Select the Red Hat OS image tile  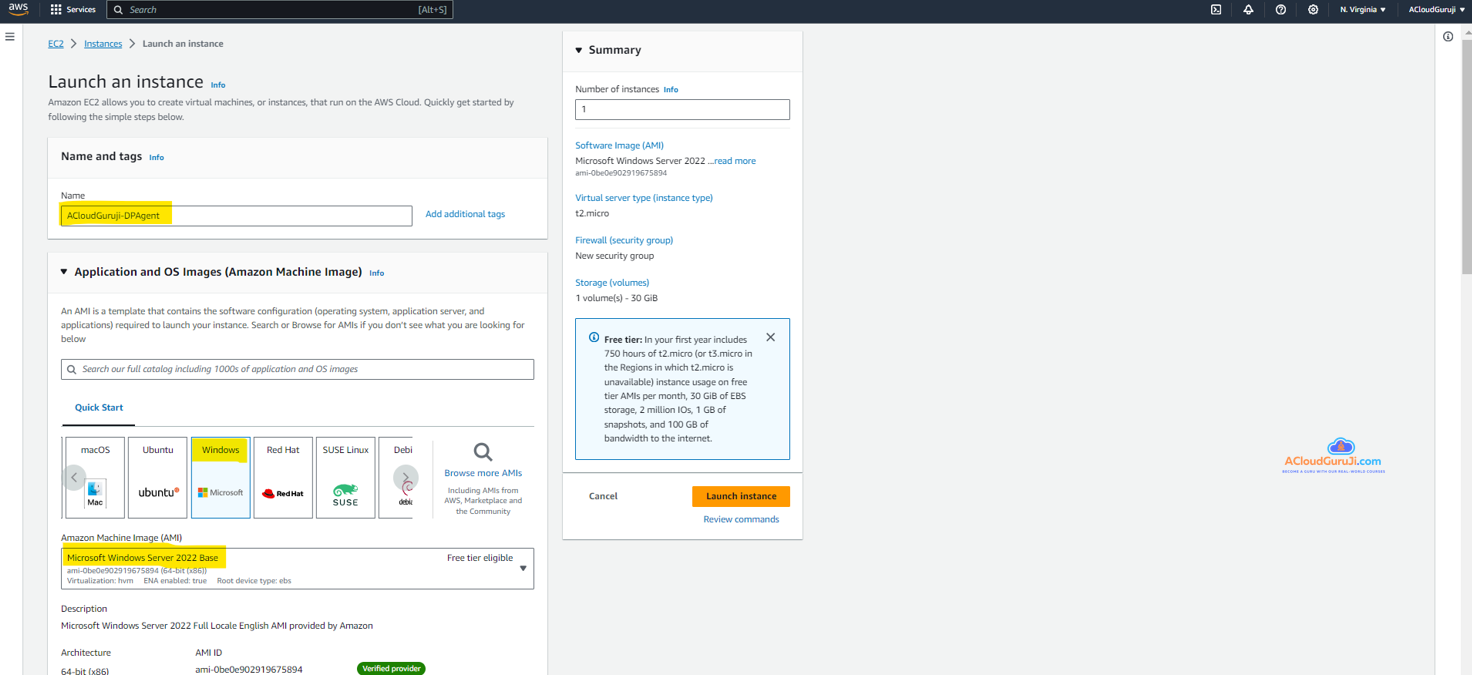pos(283,478)
